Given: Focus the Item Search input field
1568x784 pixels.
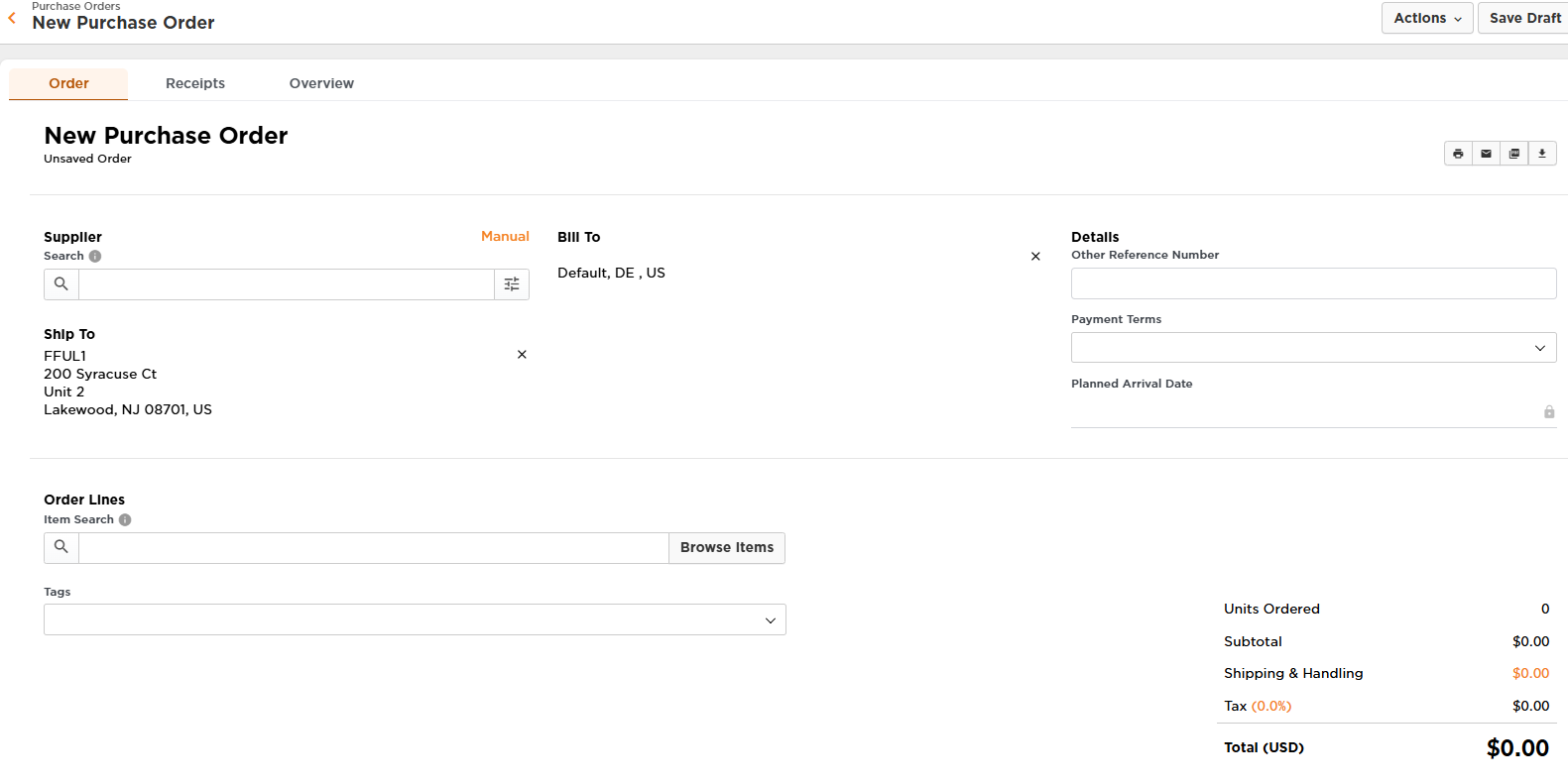Looking at the screenshot, I should (374, 548).
